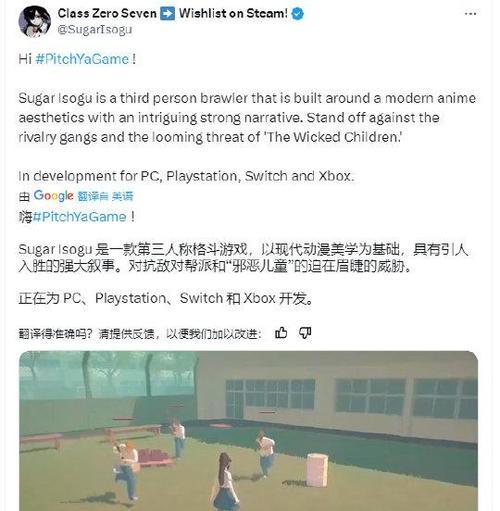The image size is (500, 511).
Task: Open the game video thumbnail
Action: coord(249,431)
